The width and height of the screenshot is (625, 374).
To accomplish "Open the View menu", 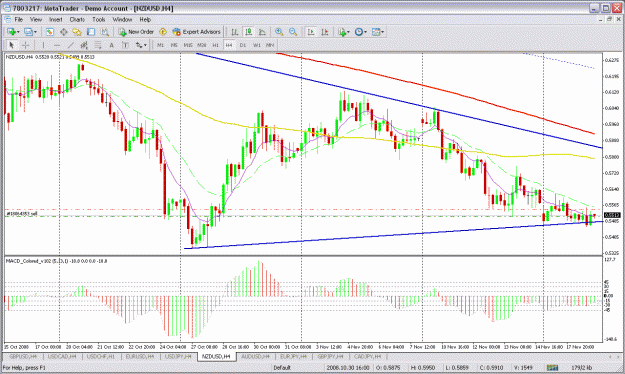I will tap(35, 19).
